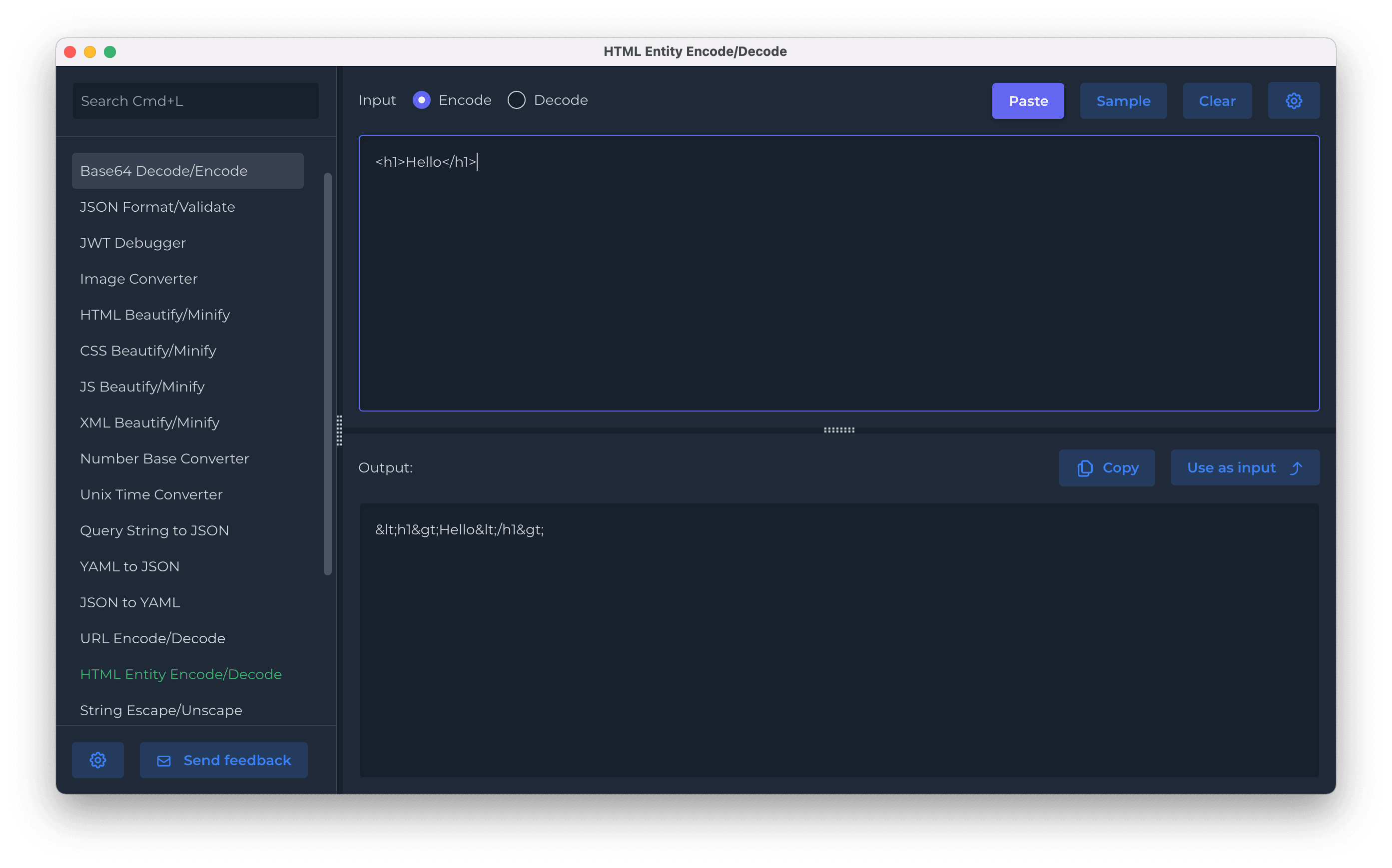Copy the encoded output
Viewport: 1392px width, 868px height.
point(1107,467)
